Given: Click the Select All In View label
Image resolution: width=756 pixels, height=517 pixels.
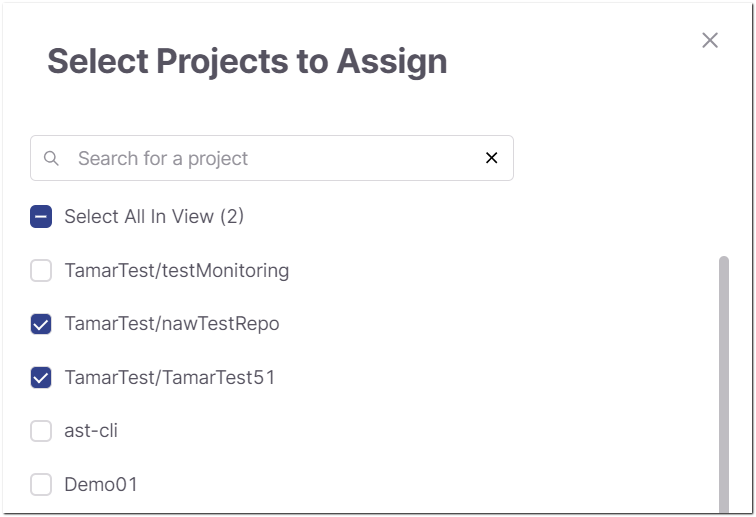Looking at the screenshot, I should pos(154,217).
